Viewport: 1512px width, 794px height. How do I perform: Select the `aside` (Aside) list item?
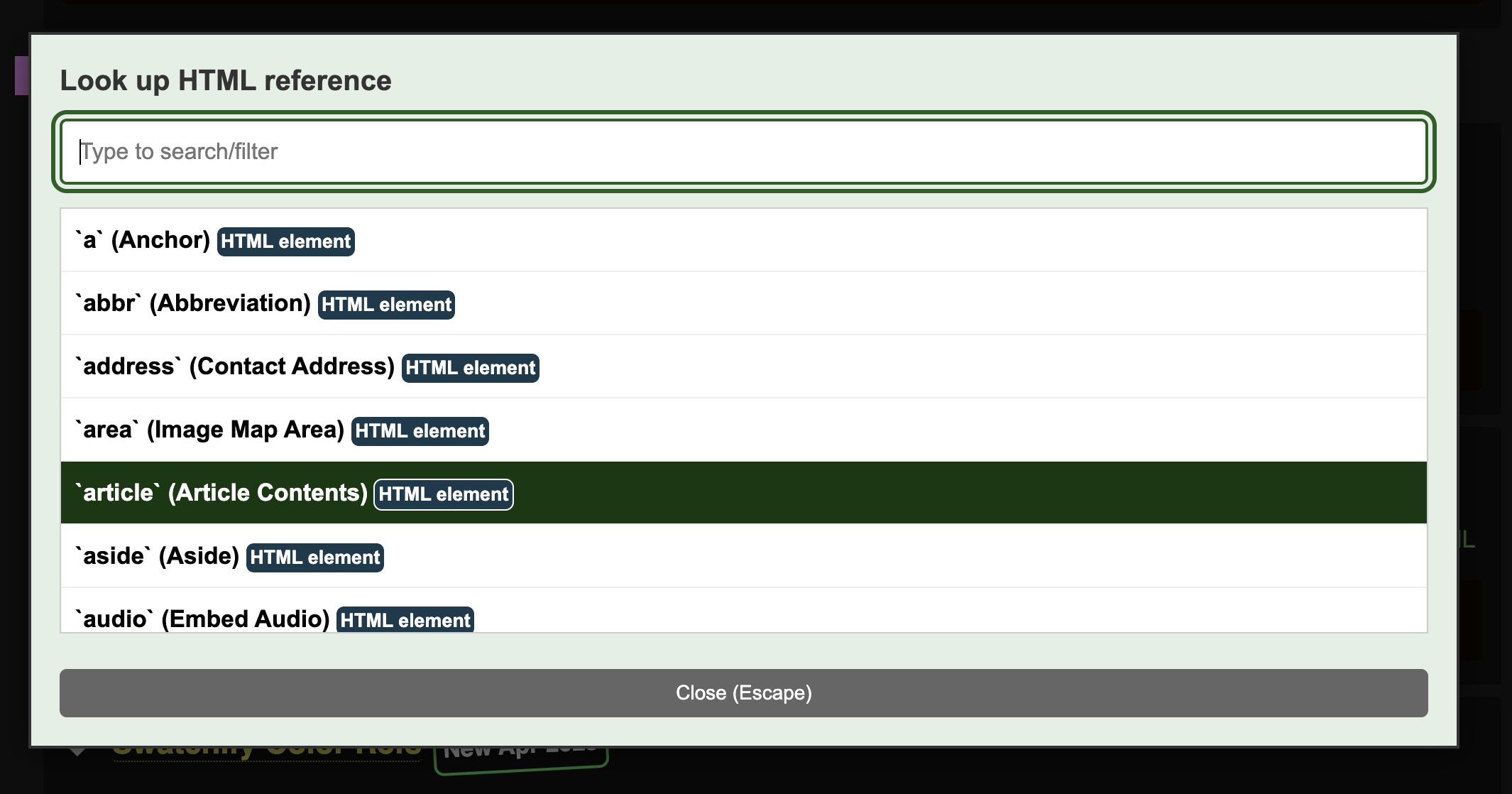(743, 556)
